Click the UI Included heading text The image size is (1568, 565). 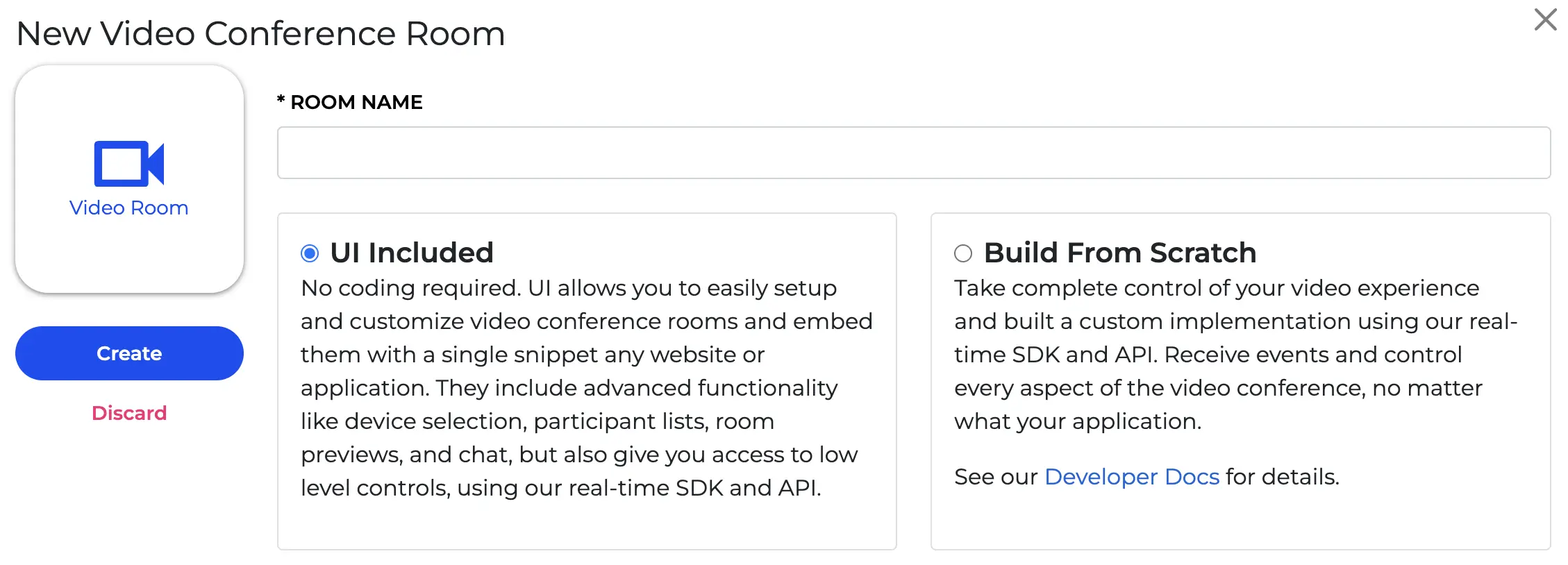click(x=412, y=253)
